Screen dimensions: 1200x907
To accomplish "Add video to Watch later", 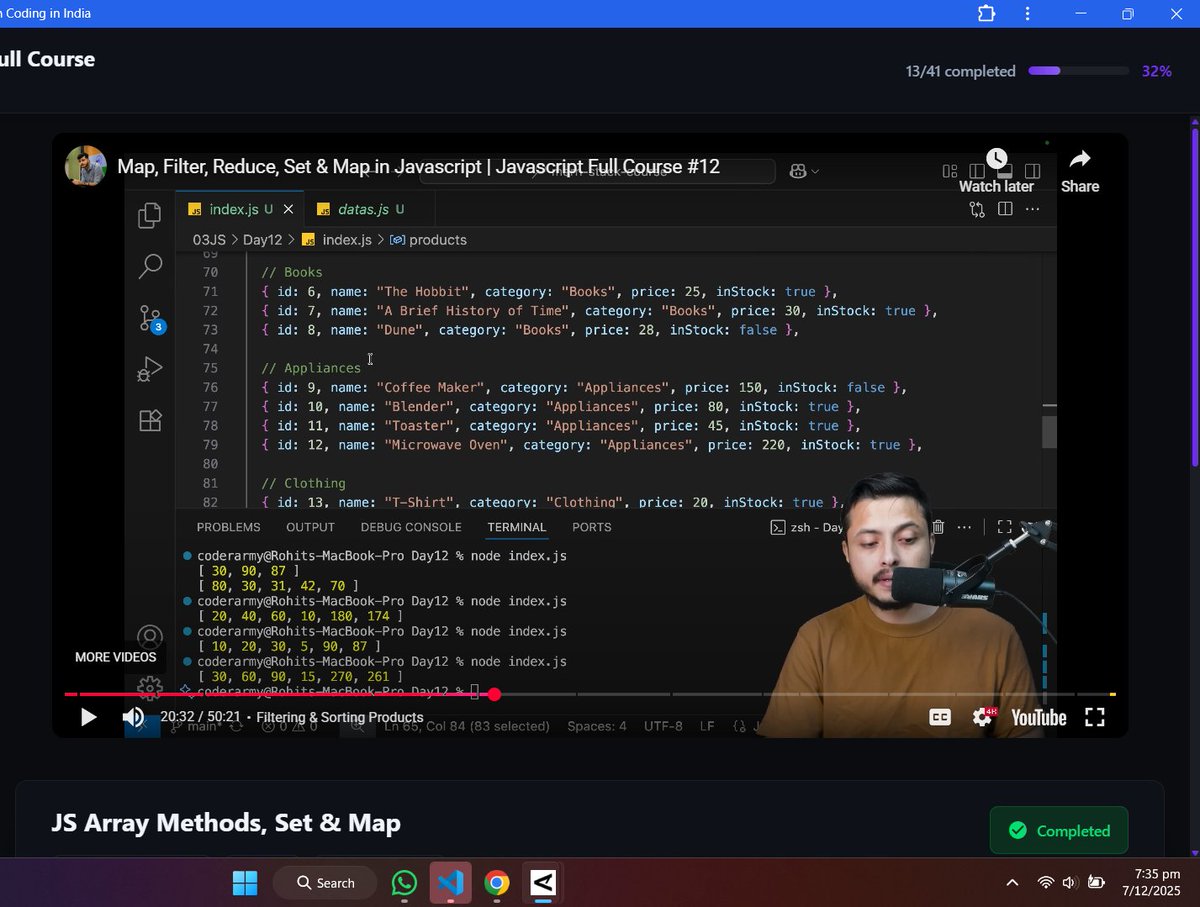I will [x=996, y=170].
